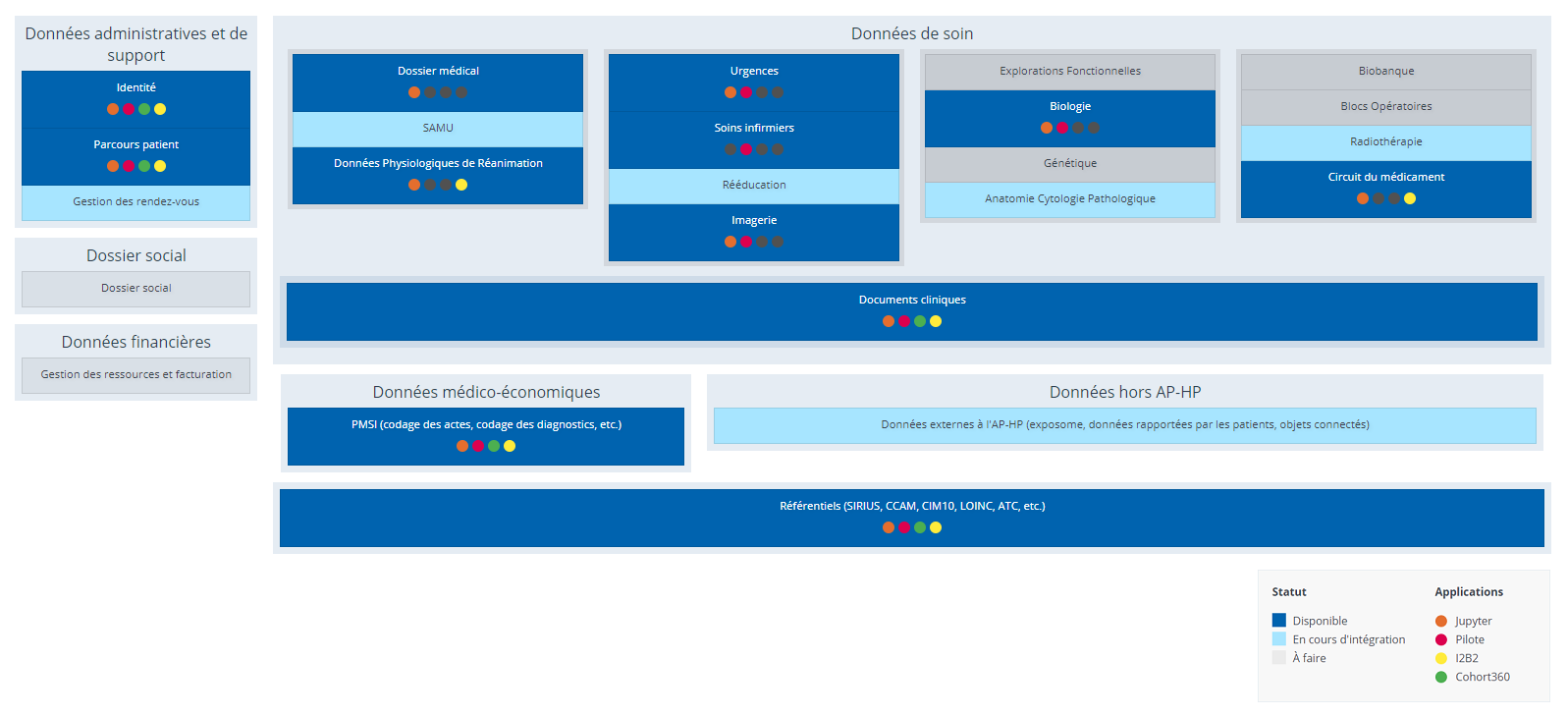The height and width of the screenshot is (716, 1568).
Task: Select the Données externes à l'AP-HP block
Action: [x=1124, y=425]
